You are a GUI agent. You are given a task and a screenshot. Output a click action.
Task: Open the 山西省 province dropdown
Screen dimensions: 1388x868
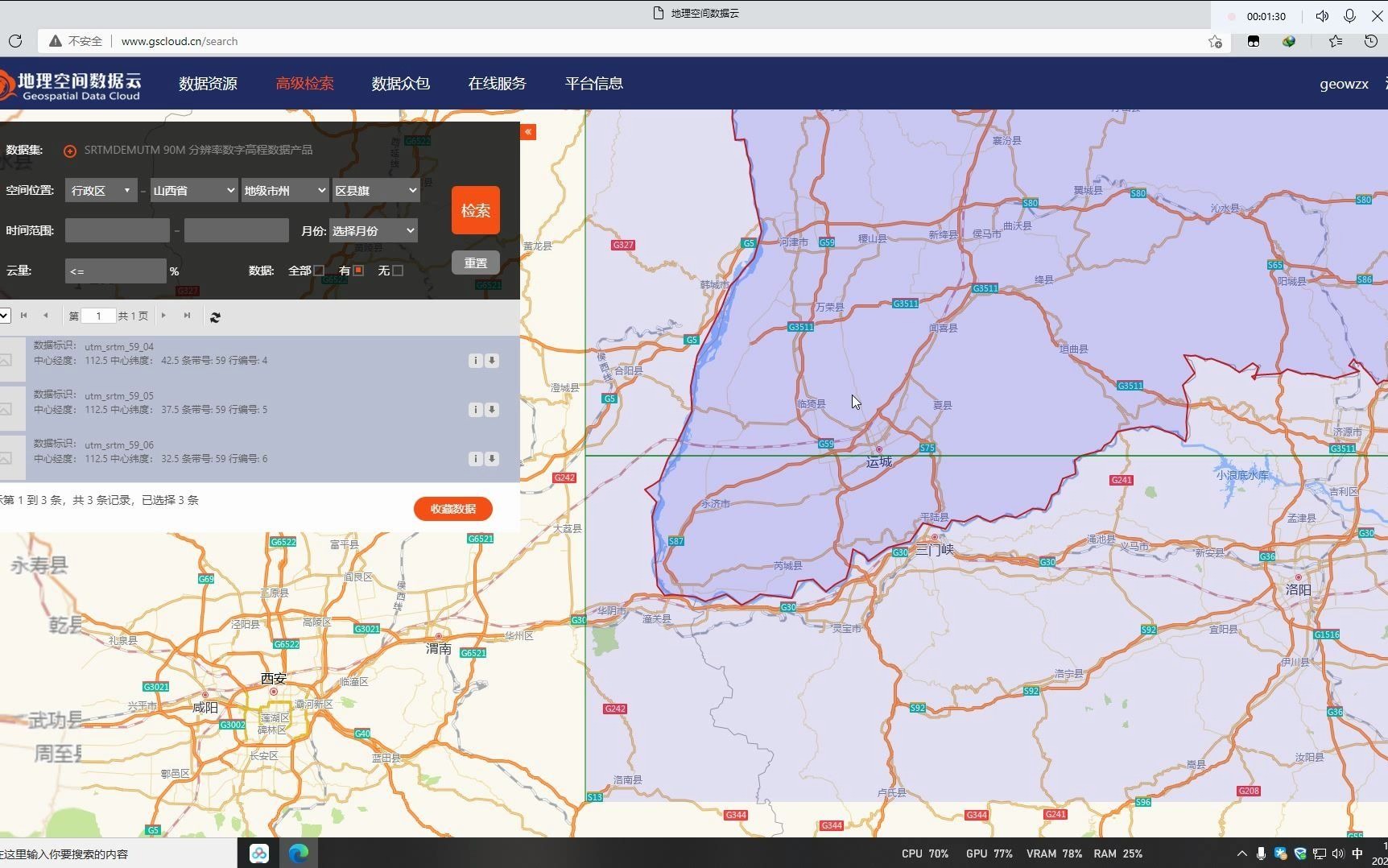point(192,190)
